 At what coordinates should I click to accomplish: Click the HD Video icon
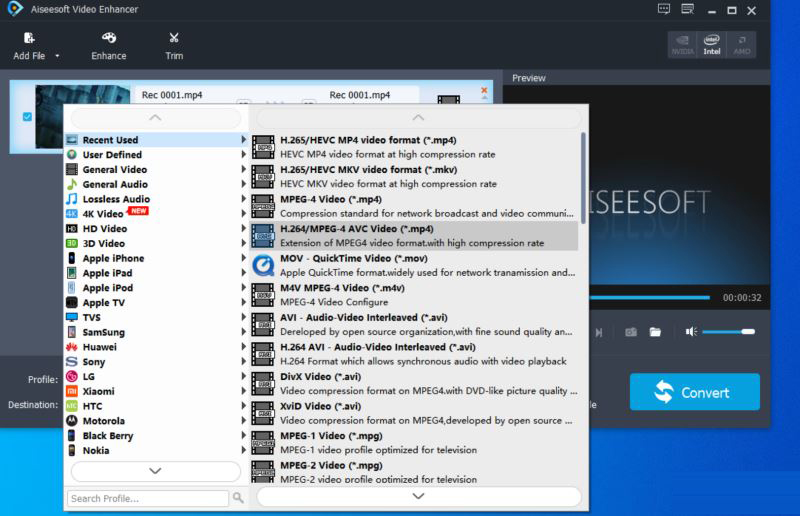click(x=72, y=229)
